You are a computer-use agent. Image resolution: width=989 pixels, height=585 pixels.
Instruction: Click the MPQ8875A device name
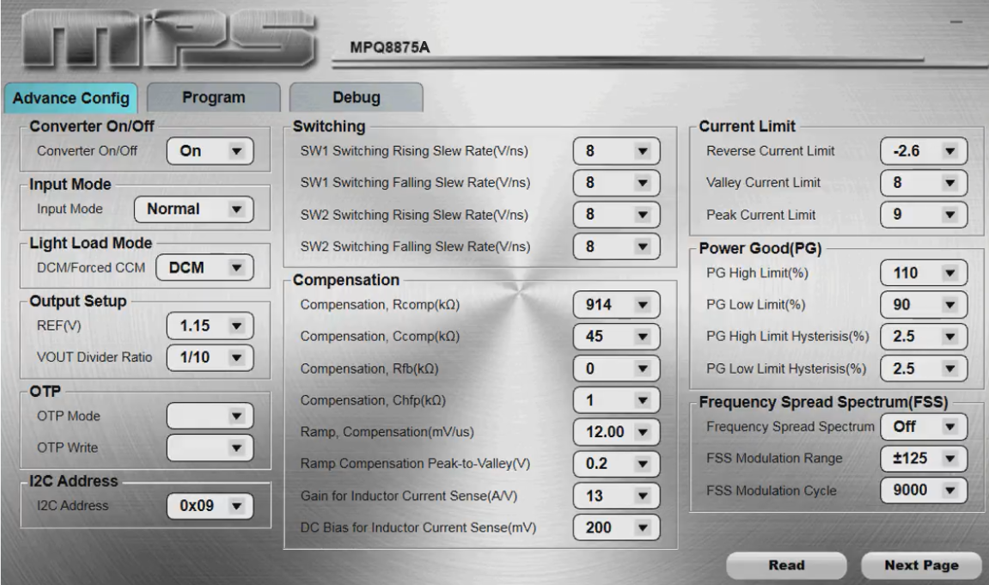[x=390, y=47]
